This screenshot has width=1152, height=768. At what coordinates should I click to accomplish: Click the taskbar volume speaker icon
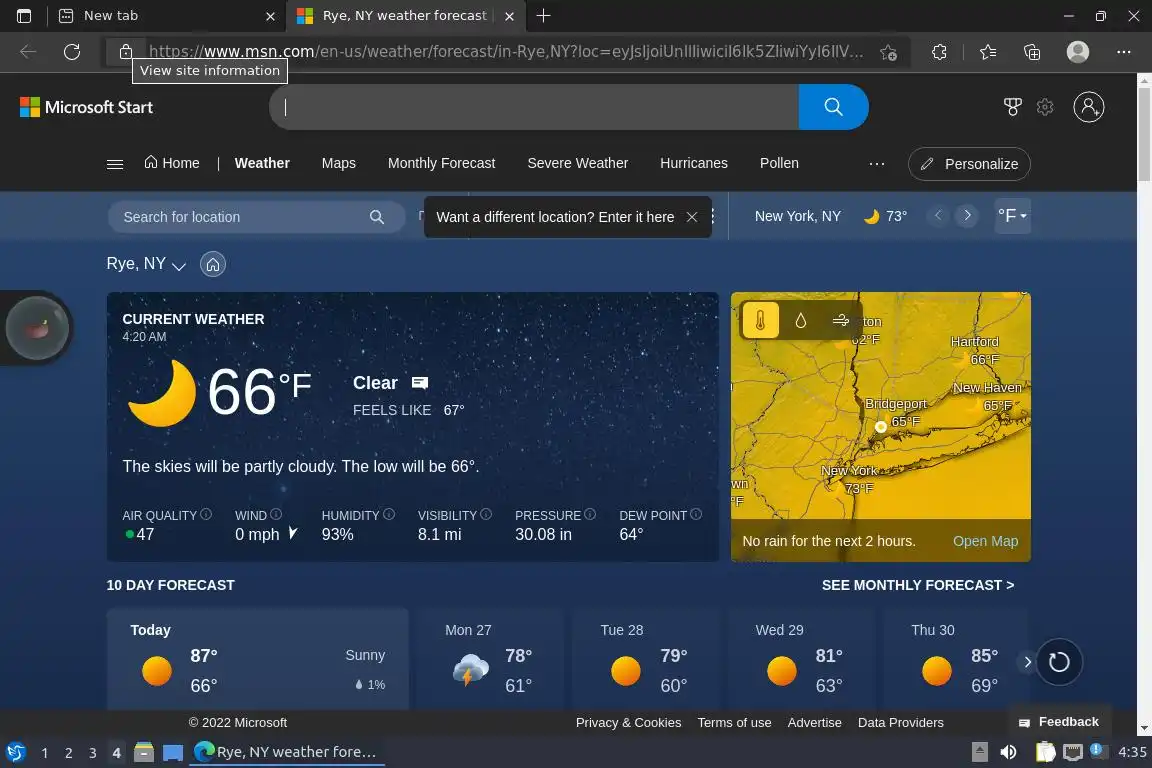coord(1008,752)
